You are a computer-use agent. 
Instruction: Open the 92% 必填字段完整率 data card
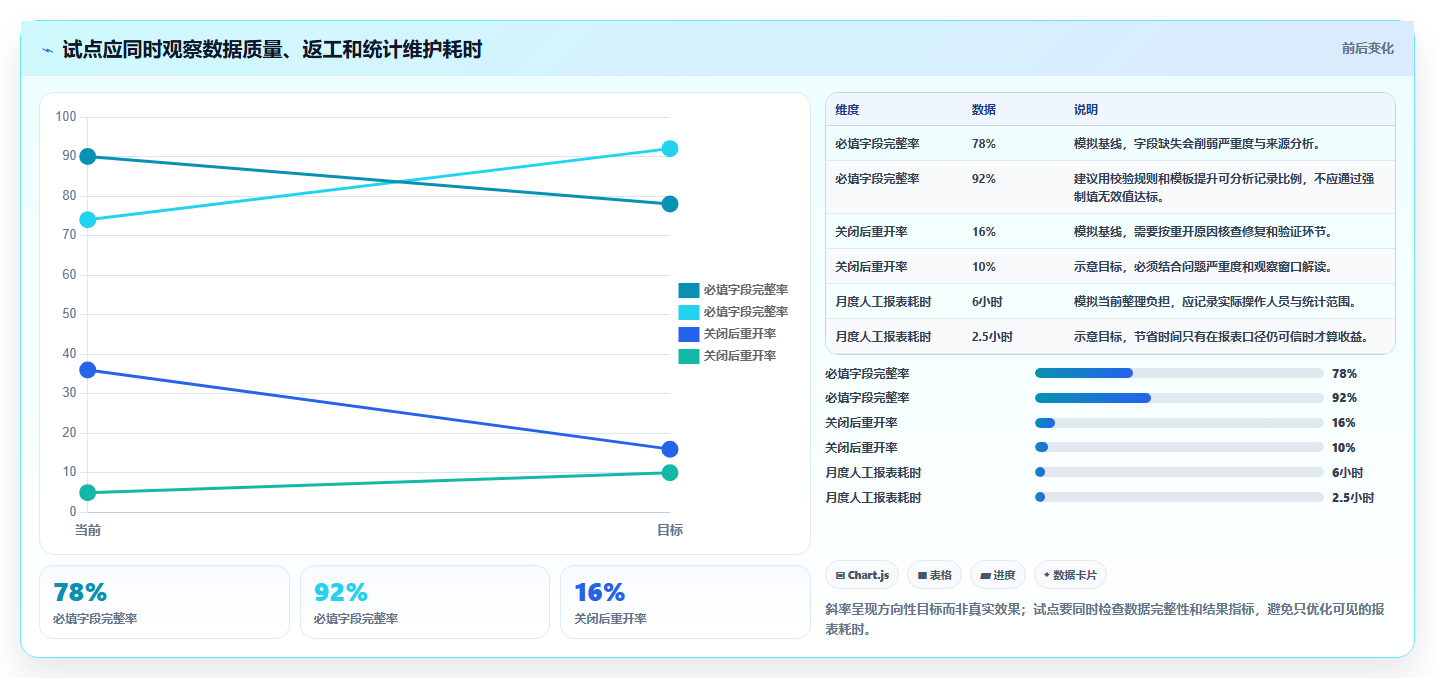pyautogui.click(x=425, y=602)
